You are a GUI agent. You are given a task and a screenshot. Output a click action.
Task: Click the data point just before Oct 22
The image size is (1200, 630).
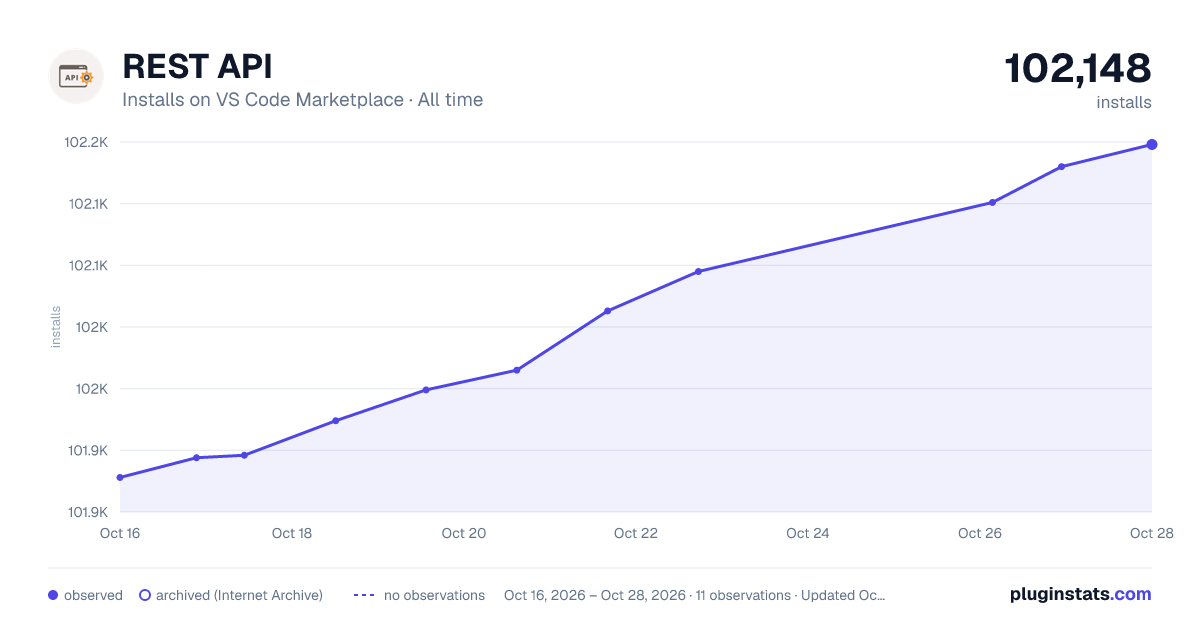coord(607,311)
